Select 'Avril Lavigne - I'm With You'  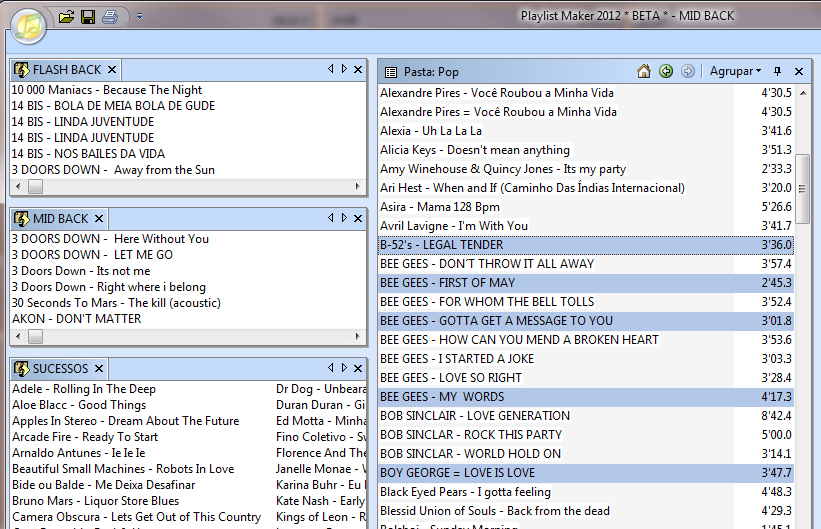tap(454, 226)
